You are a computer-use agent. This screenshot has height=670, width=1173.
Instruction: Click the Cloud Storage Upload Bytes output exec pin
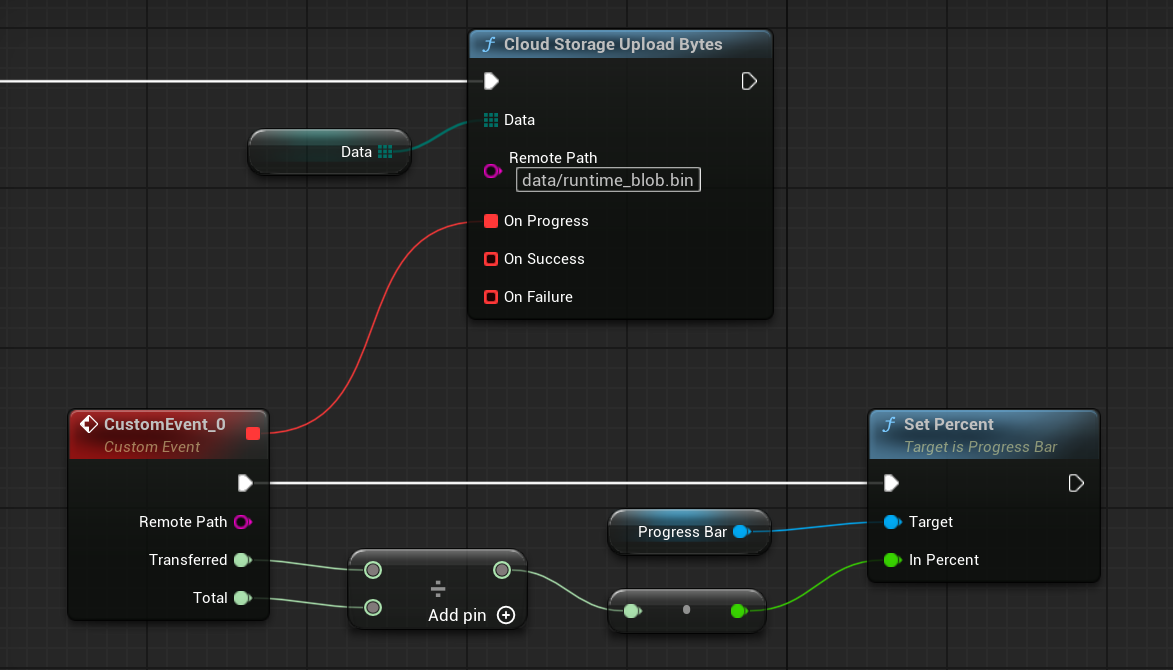749,81
